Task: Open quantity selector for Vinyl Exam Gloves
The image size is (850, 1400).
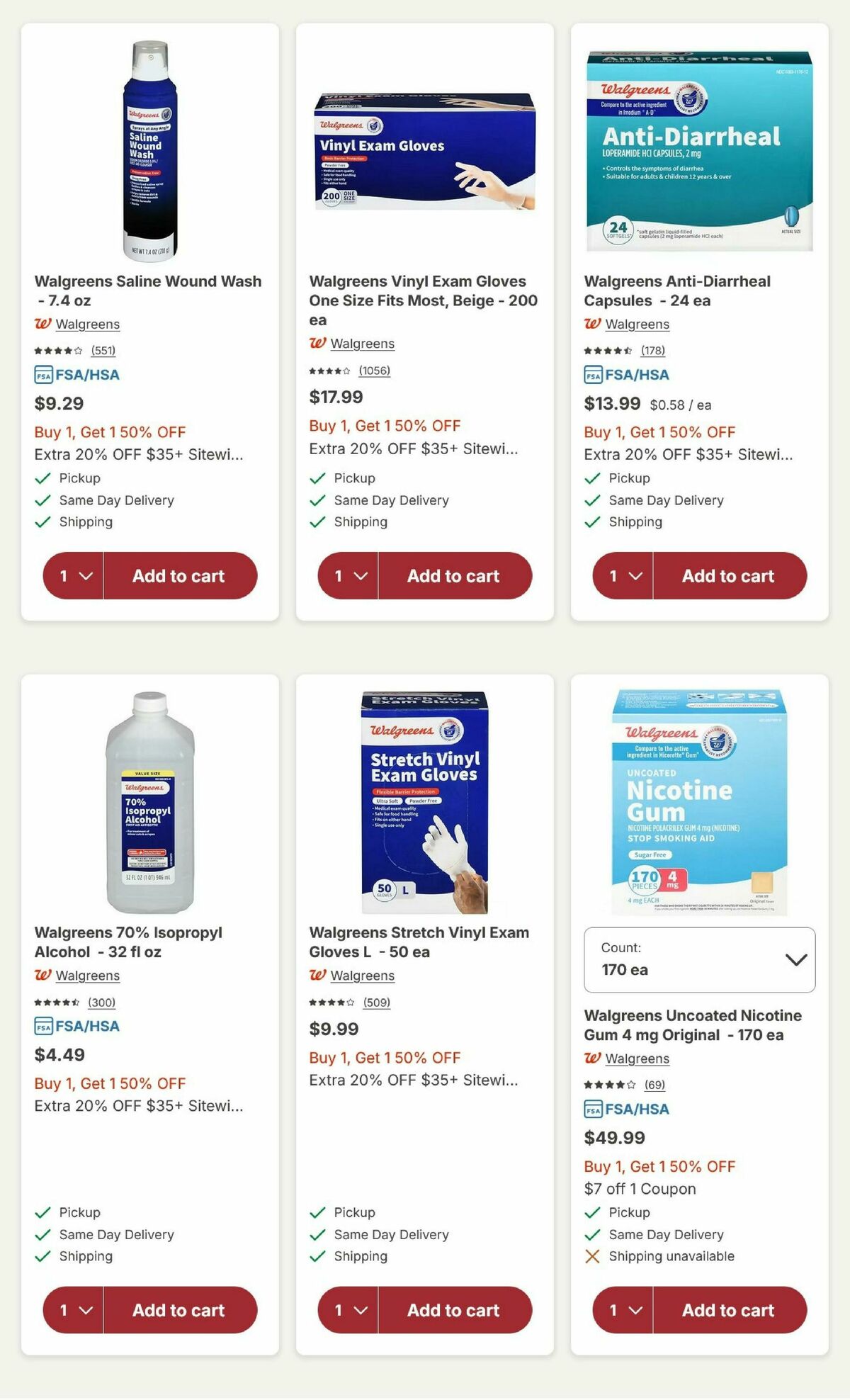Action: pyautogui.click(x=347, y=576)
